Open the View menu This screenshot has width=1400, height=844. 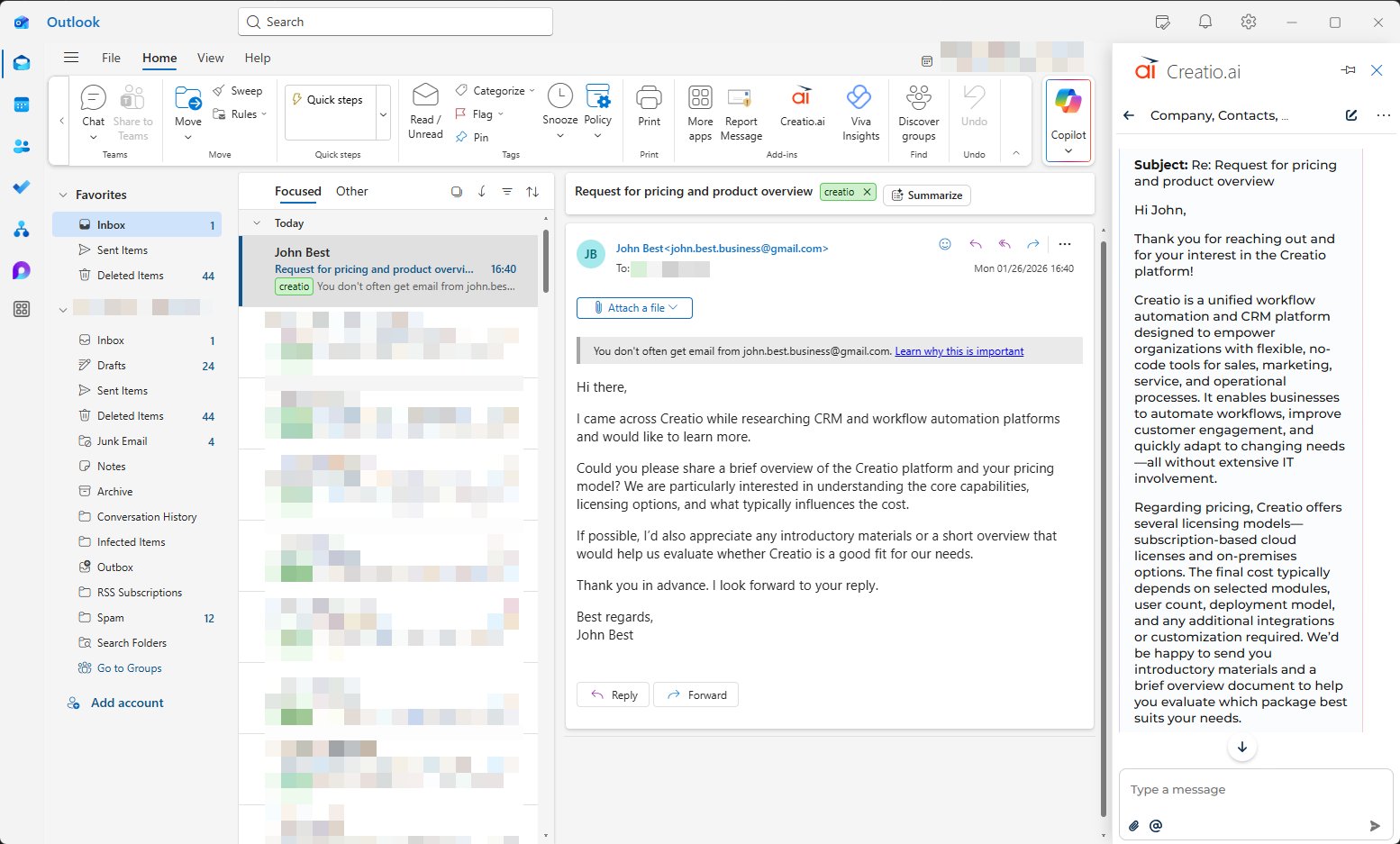pos(210,58)
